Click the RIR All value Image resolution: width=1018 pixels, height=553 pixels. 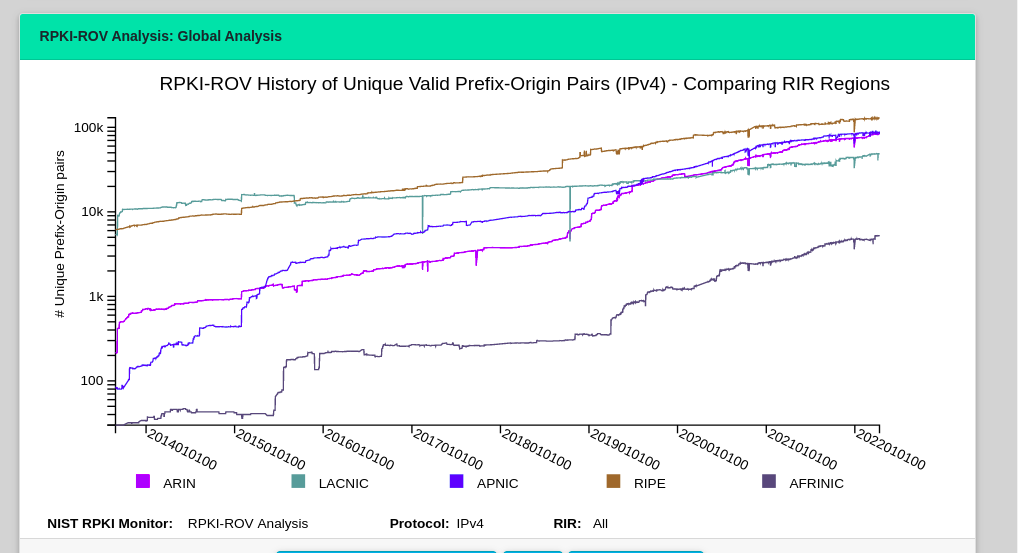click(600, 523)
